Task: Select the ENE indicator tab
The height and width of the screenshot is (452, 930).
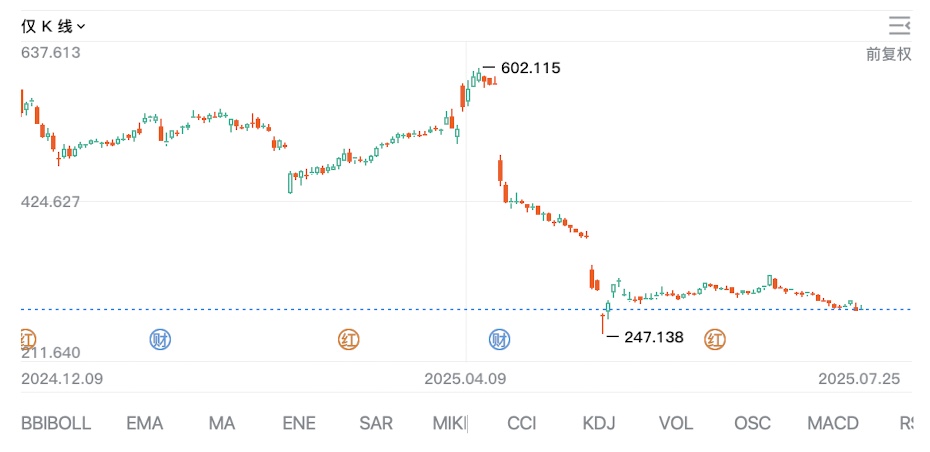Action: point(299,423)
